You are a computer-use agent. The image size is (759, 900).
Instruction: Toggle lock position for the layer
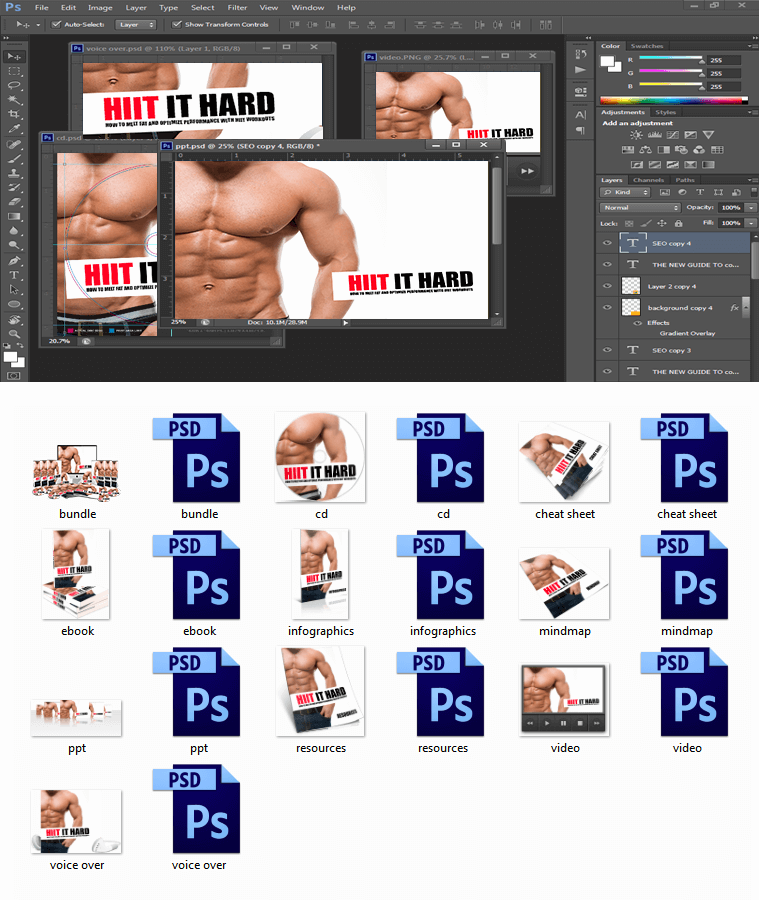pos(662,223)
